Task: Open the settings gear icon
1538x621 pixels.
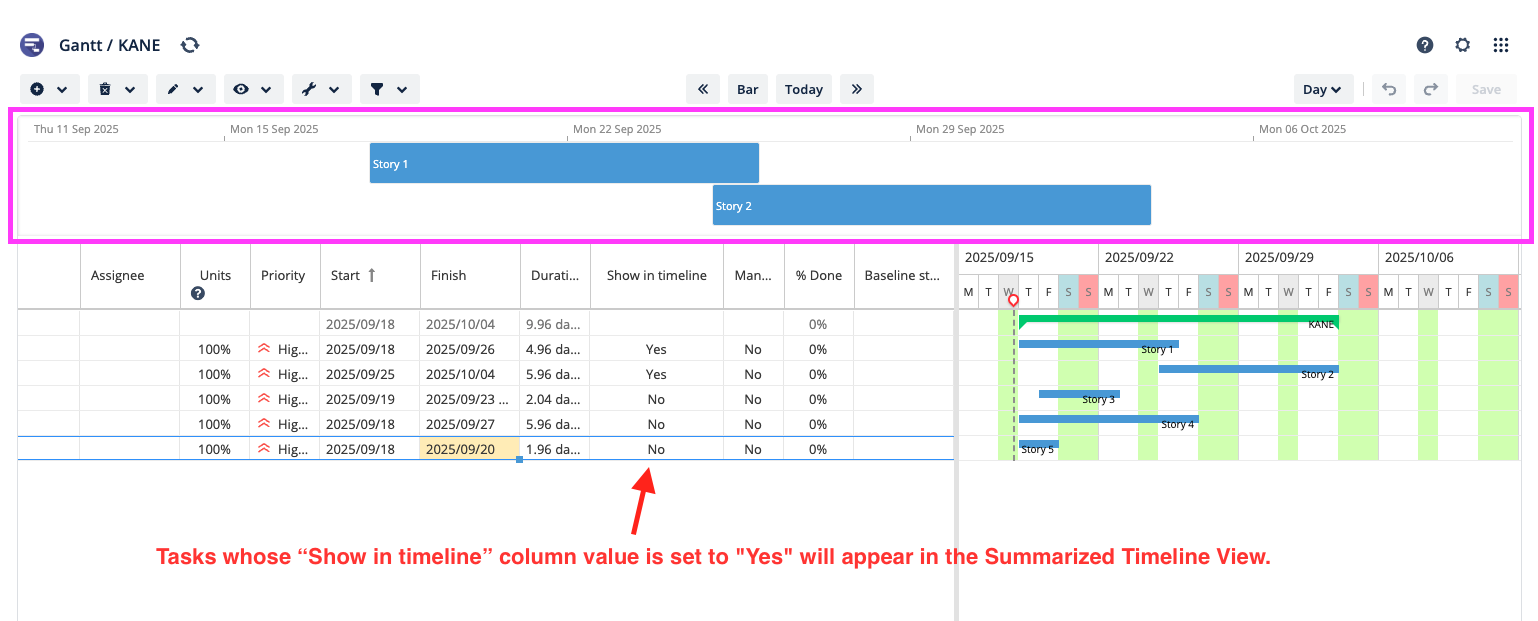Action: click(1463, 45)
